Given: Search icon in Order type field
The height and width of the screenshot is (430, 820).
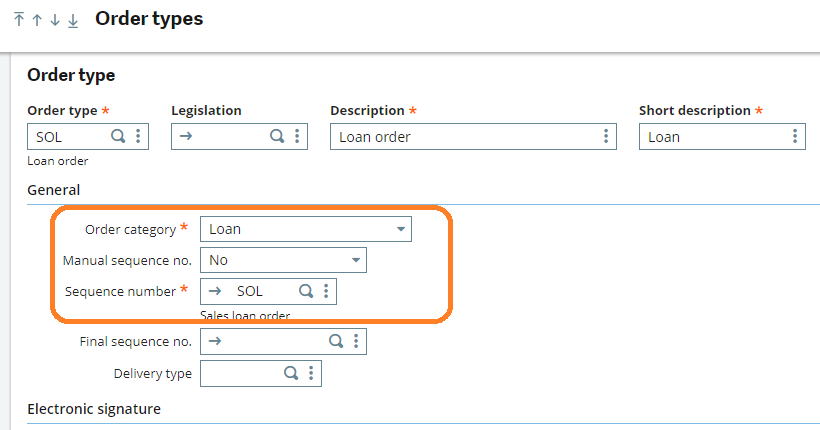Looking at the screenshot, I should 118,137.
